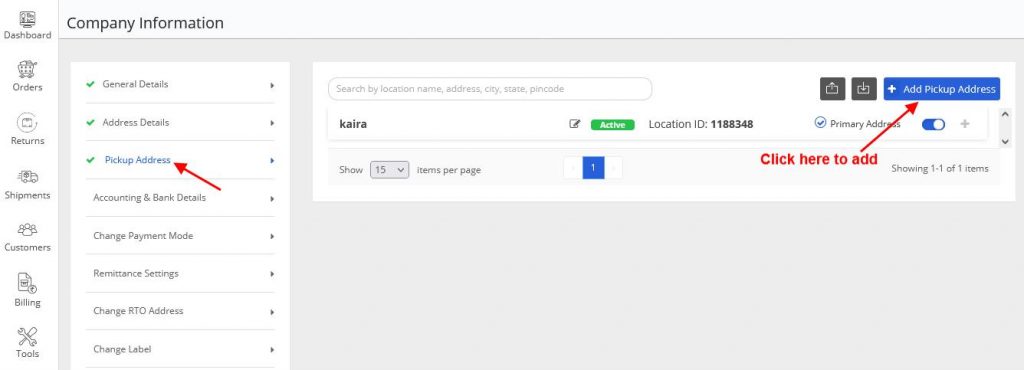Click the previous page pagination arrow
The width and height of the screenshot is (1024, 370).
coord(573,168)
